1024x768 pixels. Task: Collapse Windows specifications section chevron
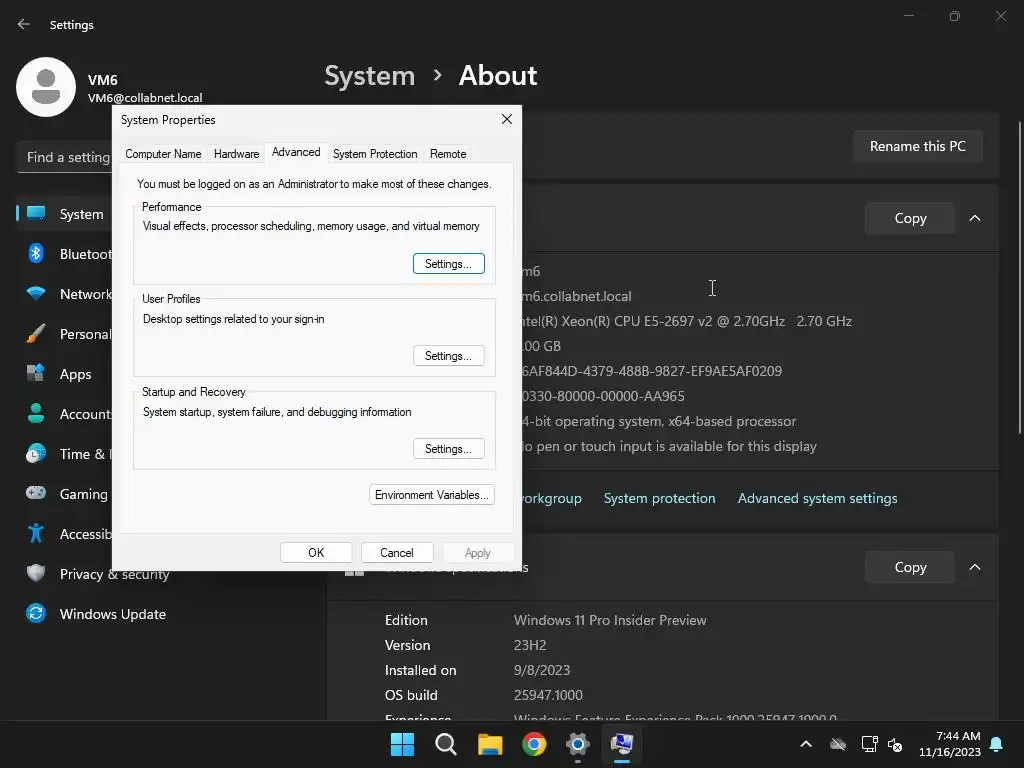pyautogui.click(x=975, y=567)
